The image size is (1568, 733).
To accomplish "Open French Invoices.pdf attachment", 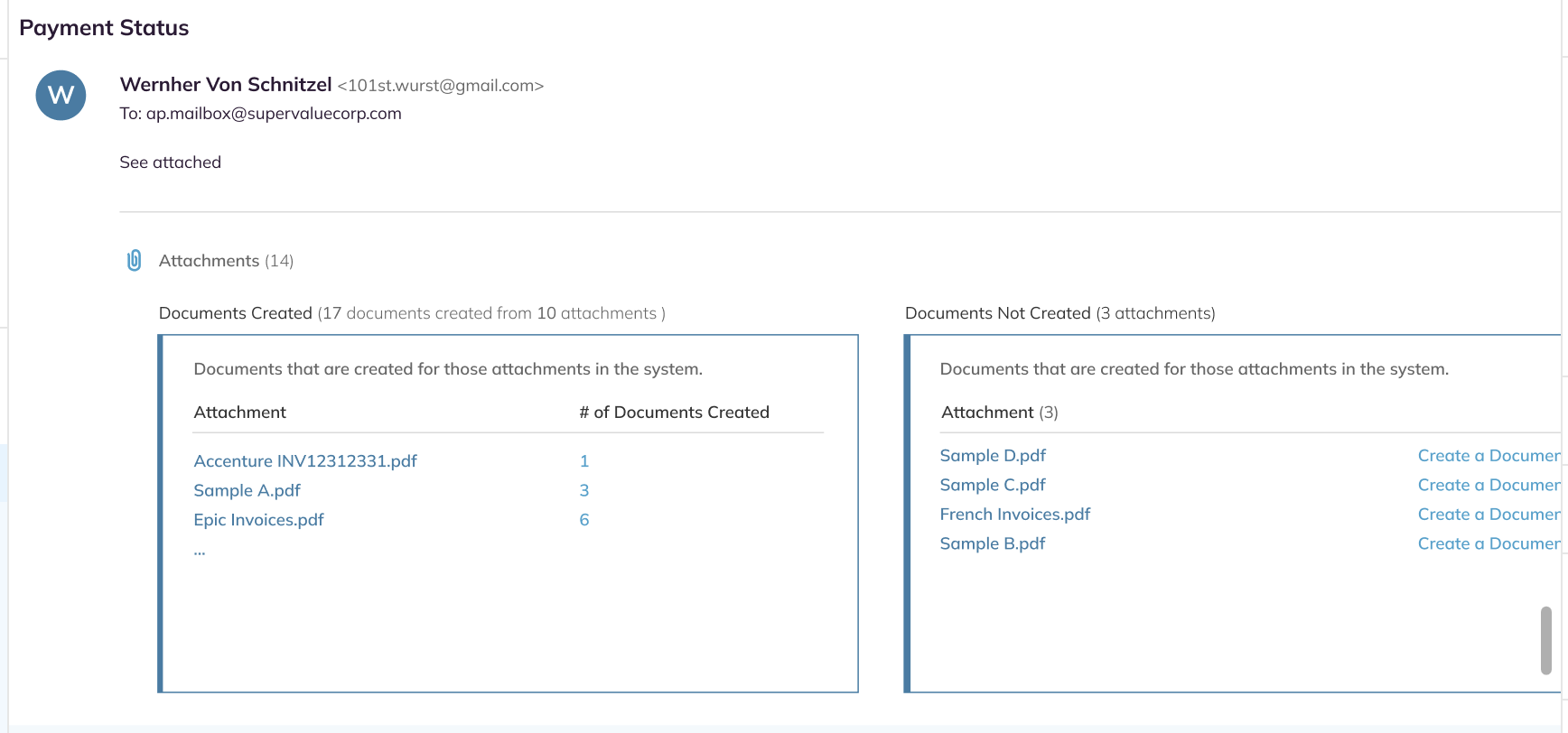I will click(1015, 515).
